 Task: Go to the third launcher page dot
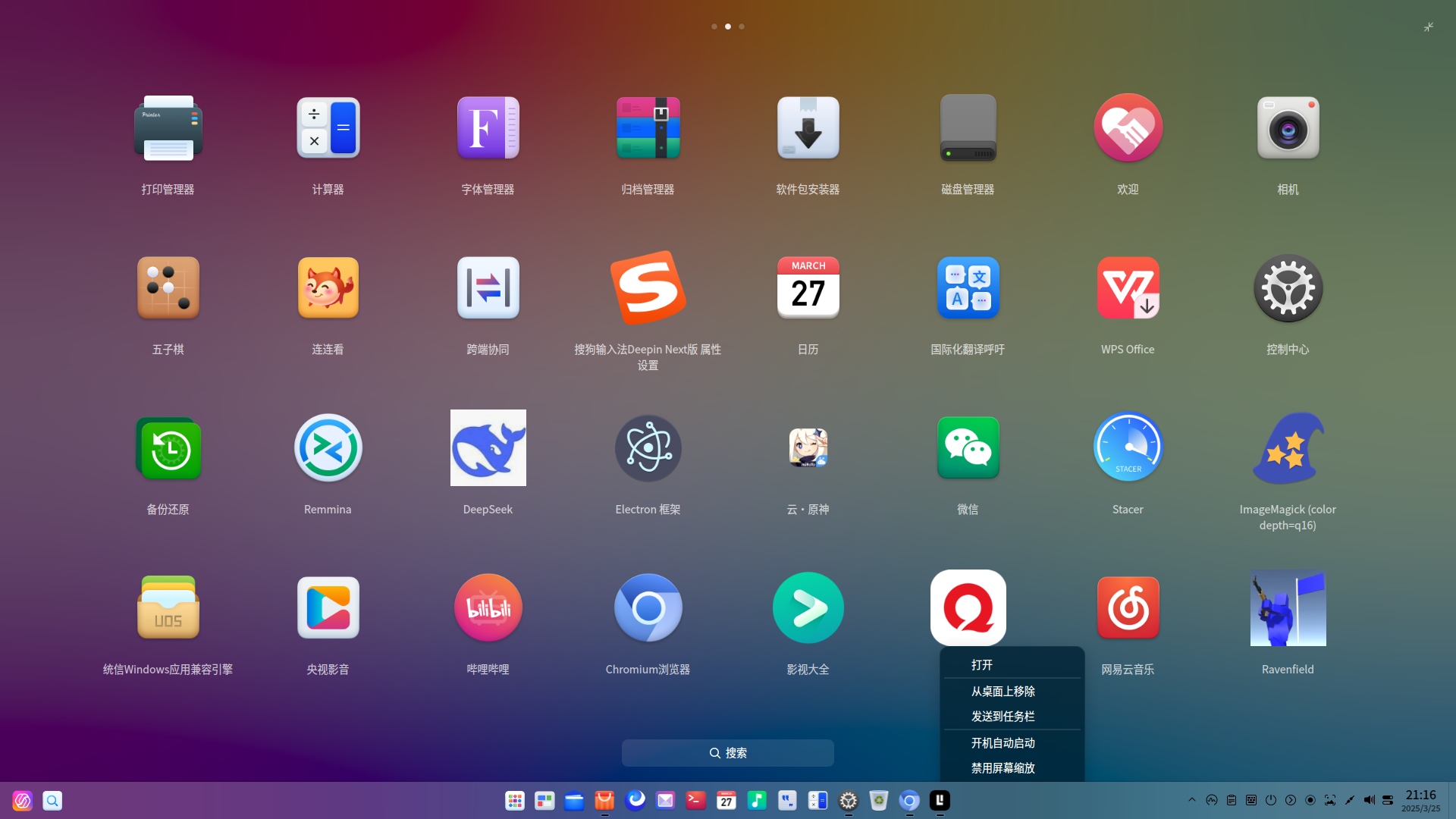click(742, 27)
